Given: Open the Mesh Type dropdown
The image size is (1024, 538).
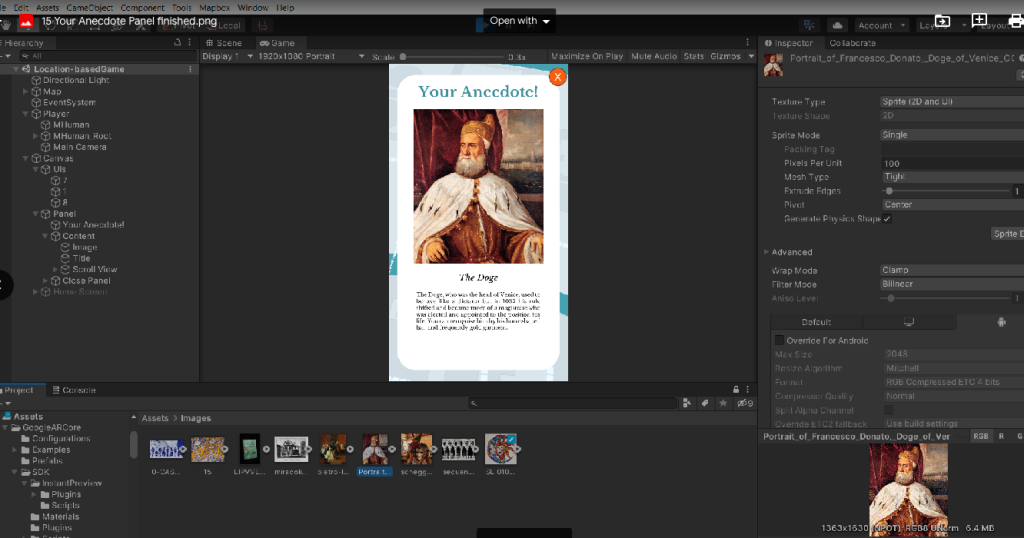Looking at the screenshot, I should pos(952,177).
